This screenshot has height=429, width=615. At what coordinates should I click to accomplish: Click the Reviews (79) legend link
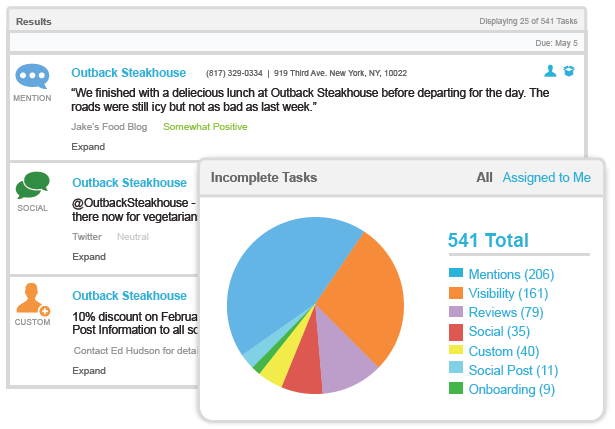[x=506, y=313]
